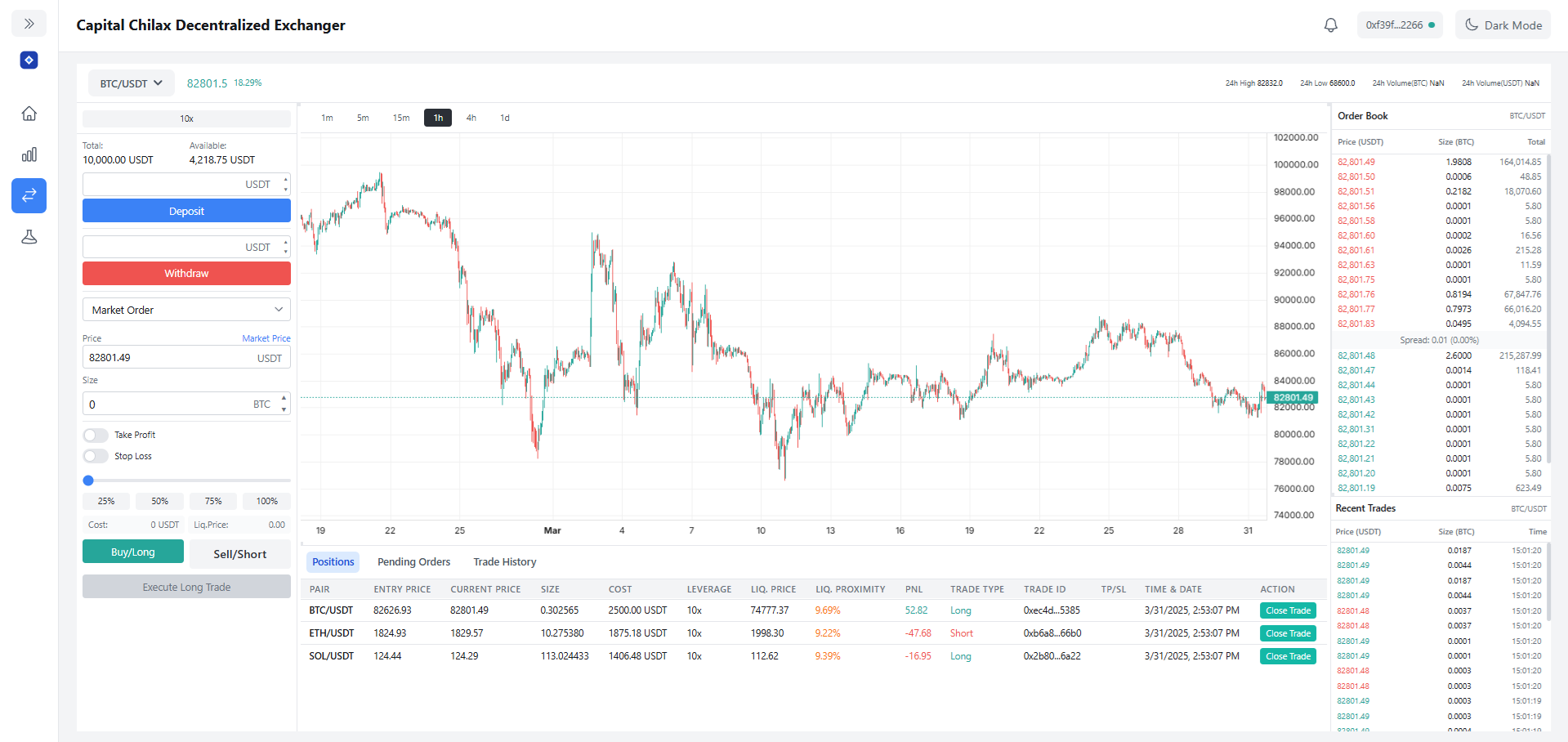Set position size to 50% using the preset
Viewport: 1568px width, 742px height.
click(159, 501)
